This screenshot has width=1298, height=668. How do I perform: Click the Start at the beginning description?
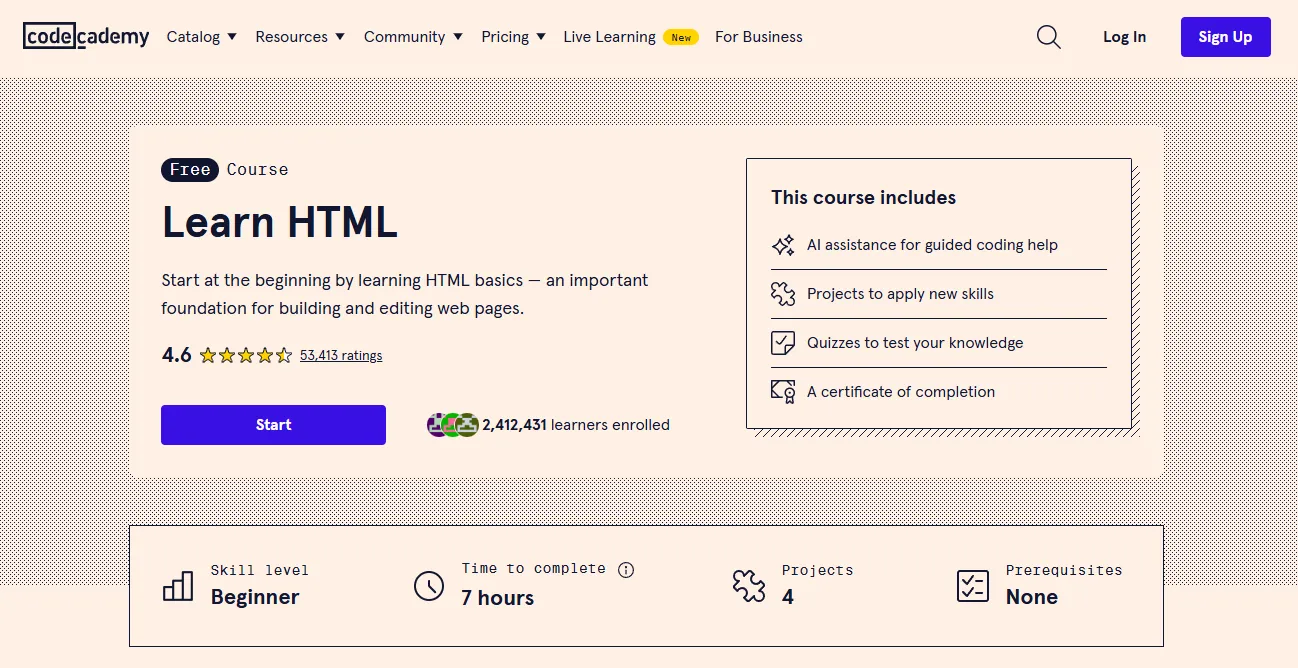point(405,294)
